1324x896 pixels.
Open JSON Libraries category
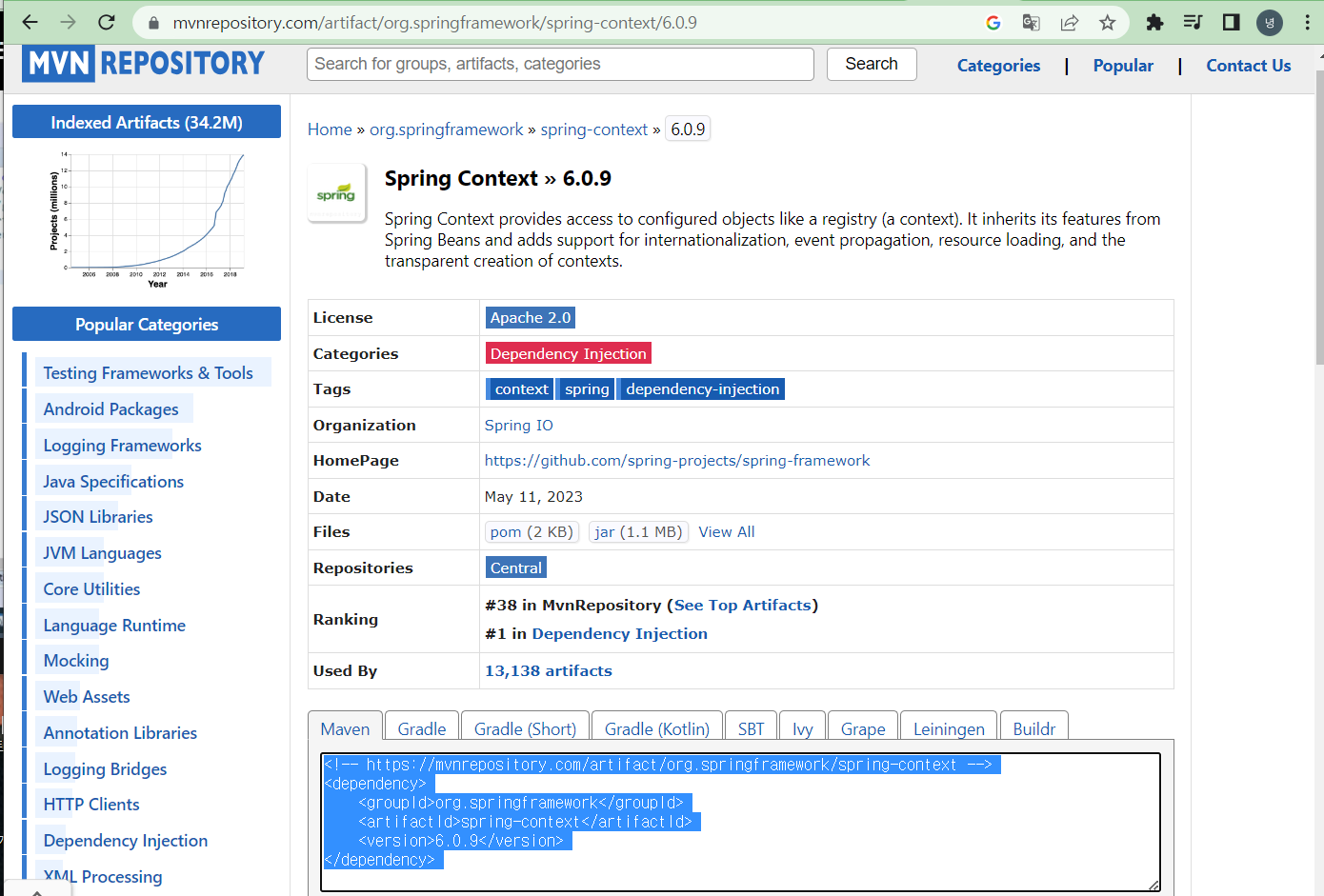coord(98,517)
